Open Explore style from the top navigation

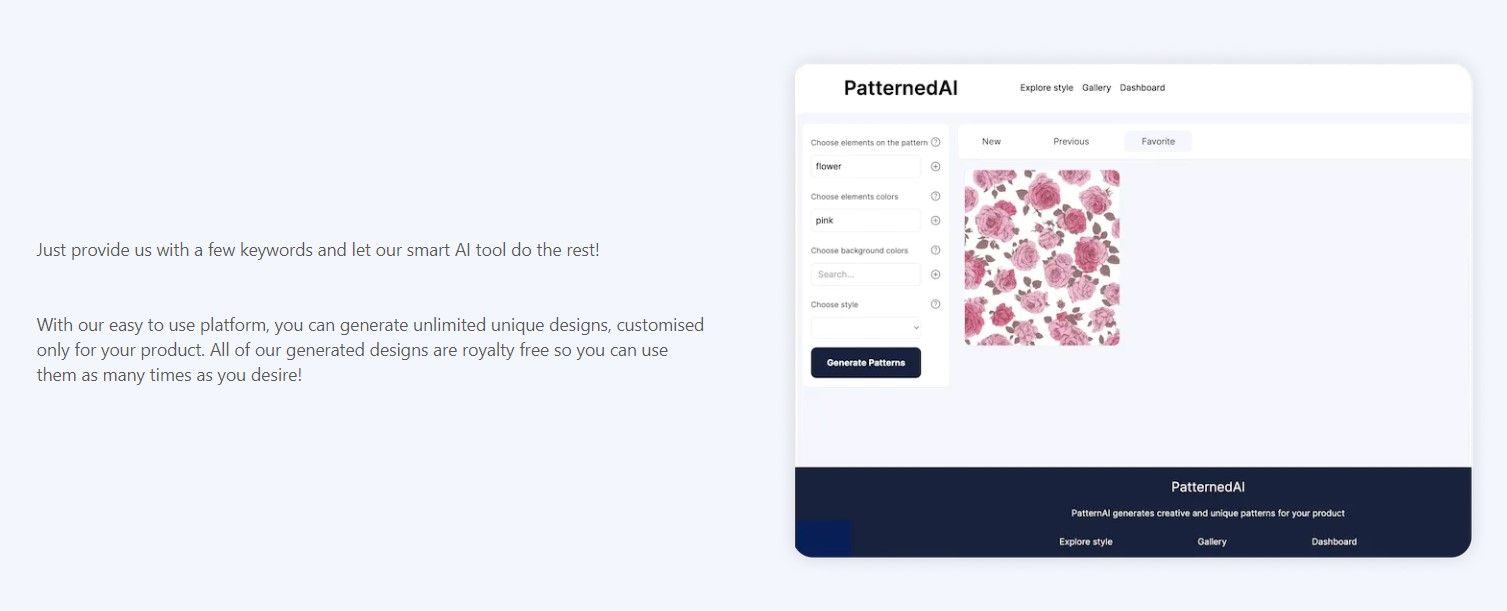tap(1046, 87)
